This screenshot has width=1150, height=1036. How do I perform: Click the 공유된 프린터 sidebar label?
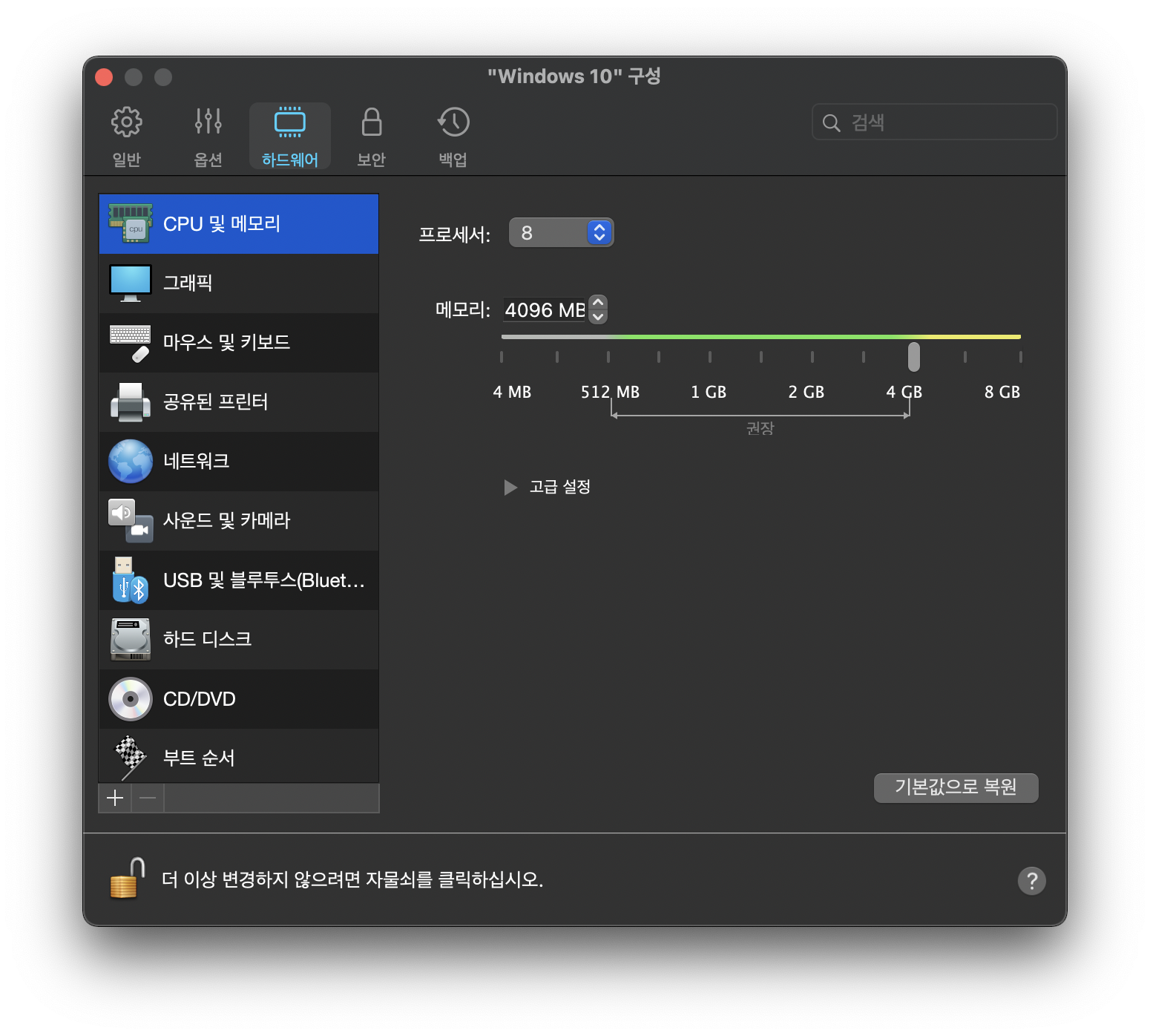click(215, 401)
